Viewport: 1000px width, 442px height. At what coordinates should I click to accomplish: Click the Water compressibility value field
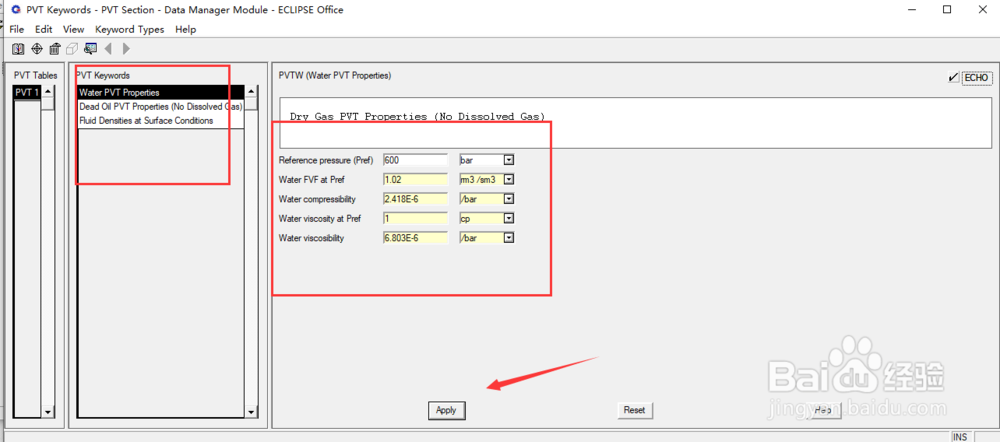pos(416,199)
